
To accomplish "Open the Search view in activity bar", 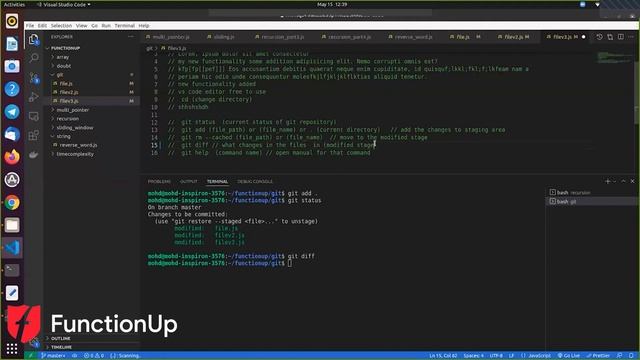I will tap(33, 58).
